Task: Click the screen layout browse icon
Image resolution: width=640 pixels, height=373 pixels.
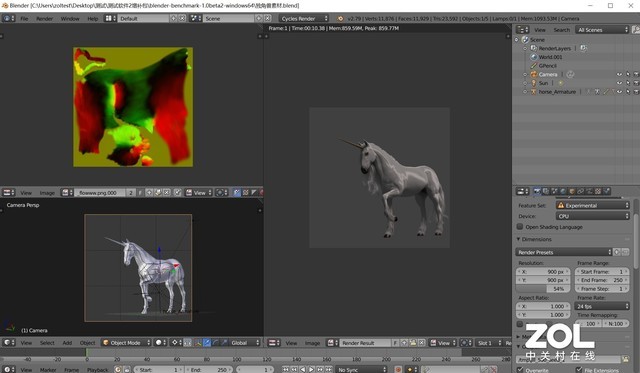Action: click(x=110, y=18)
